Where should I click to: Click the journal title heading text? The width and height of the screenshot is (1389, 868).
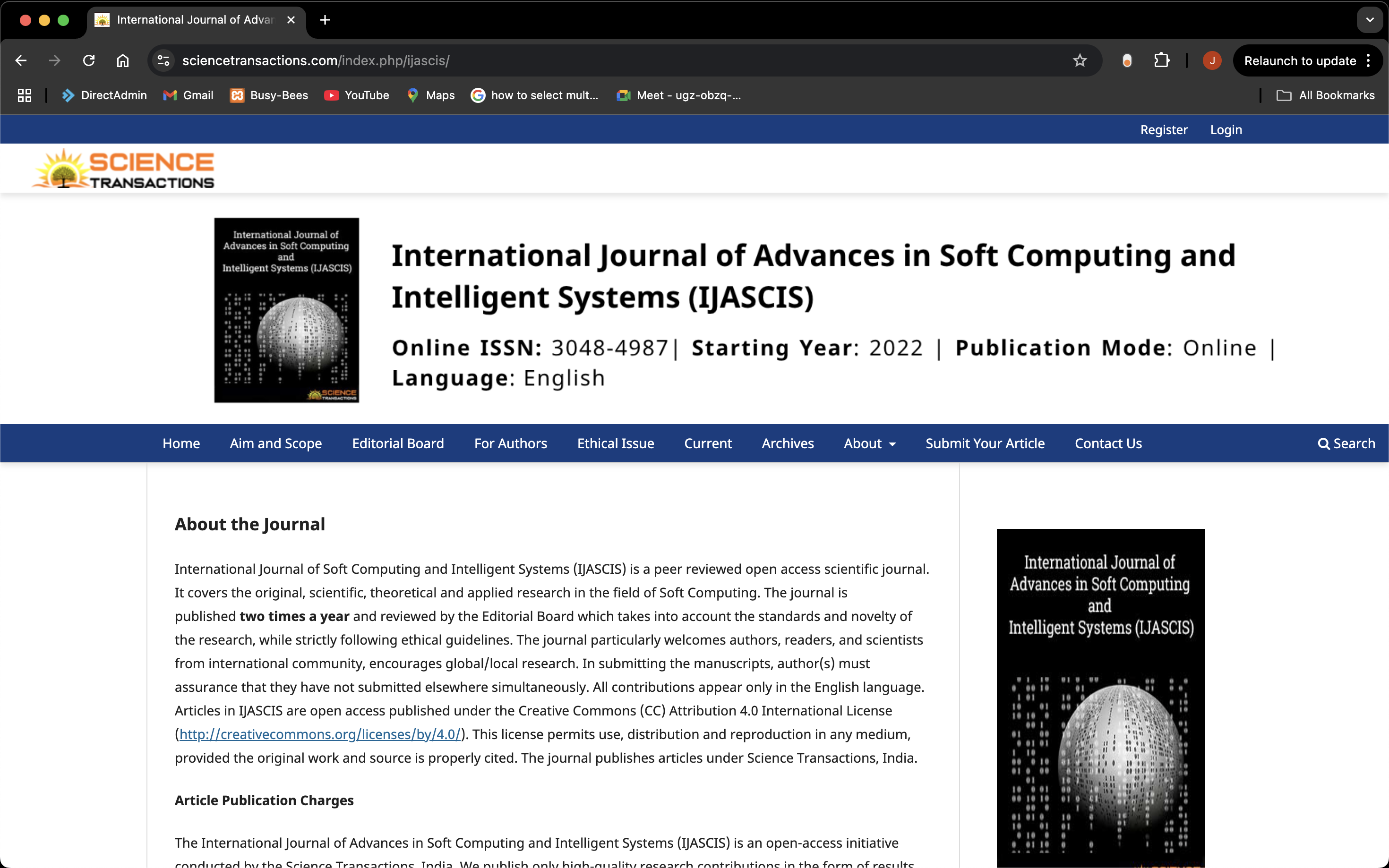813,276
